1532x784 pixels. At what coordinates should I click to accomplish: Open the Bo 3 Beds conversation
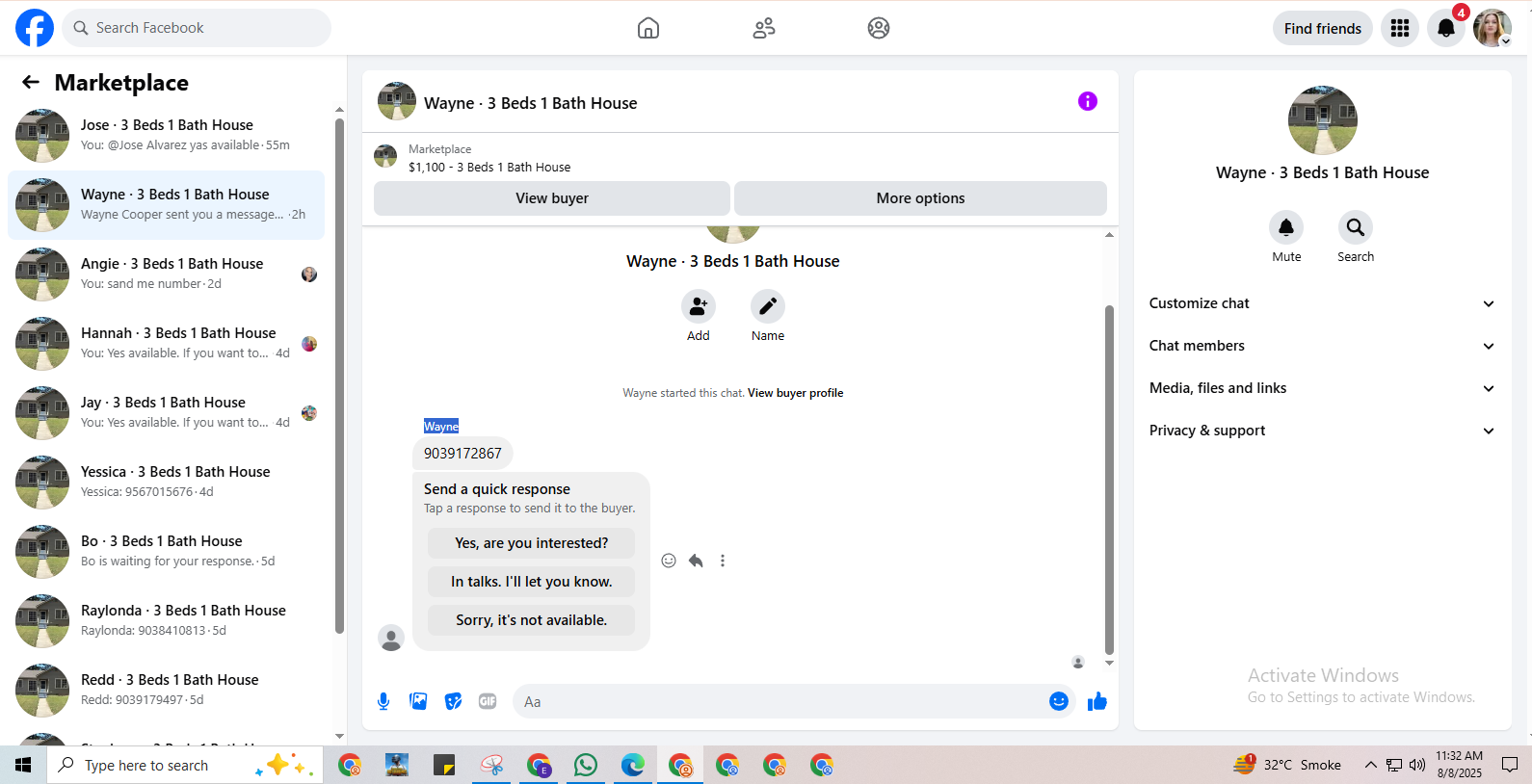166,552
